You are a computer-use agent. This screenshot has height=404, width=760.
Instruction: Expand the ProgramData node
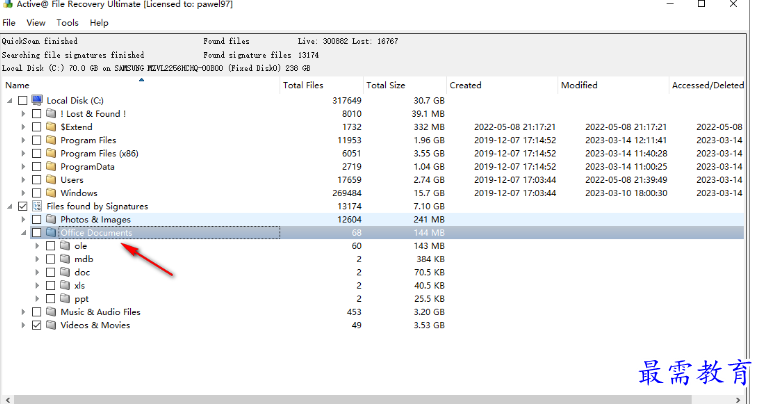tap(23, 167)
